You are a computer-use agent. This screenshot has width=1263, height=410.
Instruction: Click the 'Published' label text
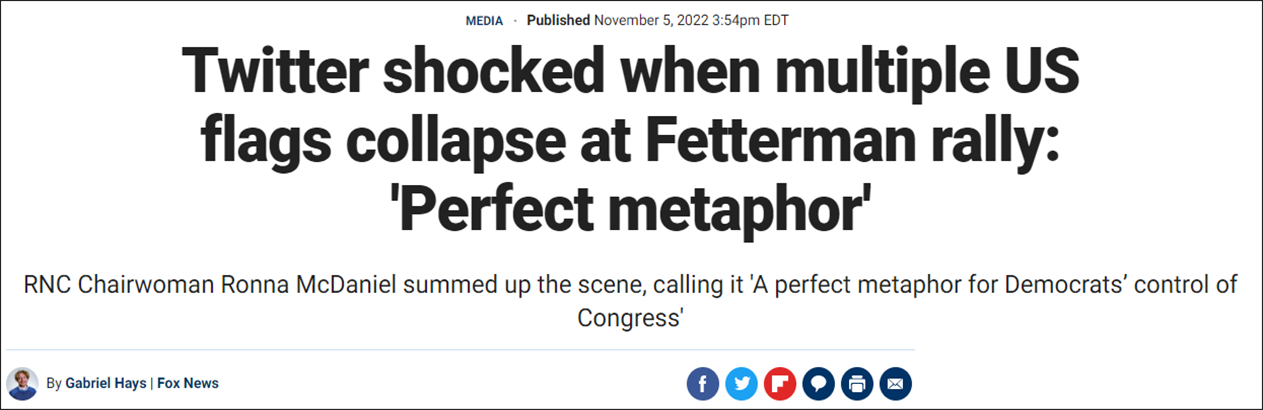pyautogui.click(x=558, y=21)
